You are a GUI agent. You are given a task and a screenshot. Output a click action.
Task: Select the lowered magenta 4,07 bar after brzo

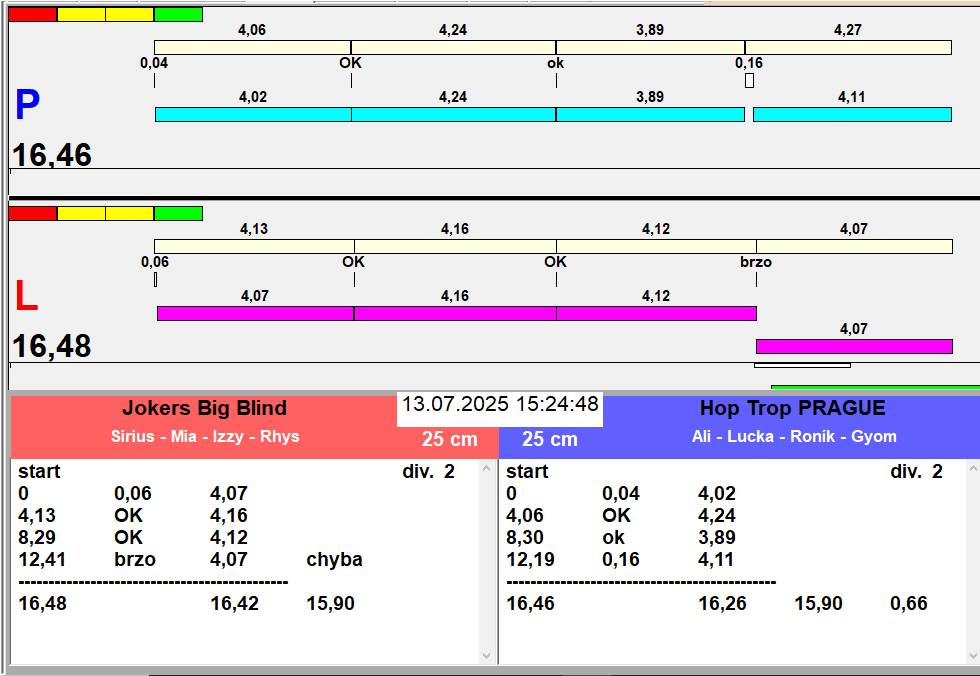854,346
